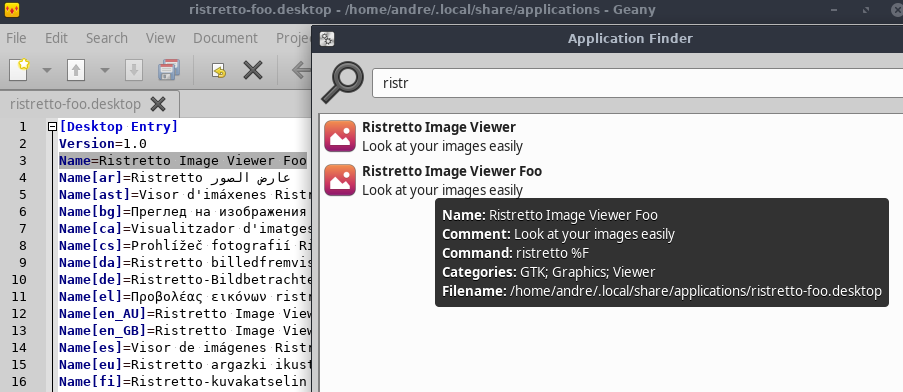
Task: Click the search field containing 'ristr'
Action: click(637, 83)
